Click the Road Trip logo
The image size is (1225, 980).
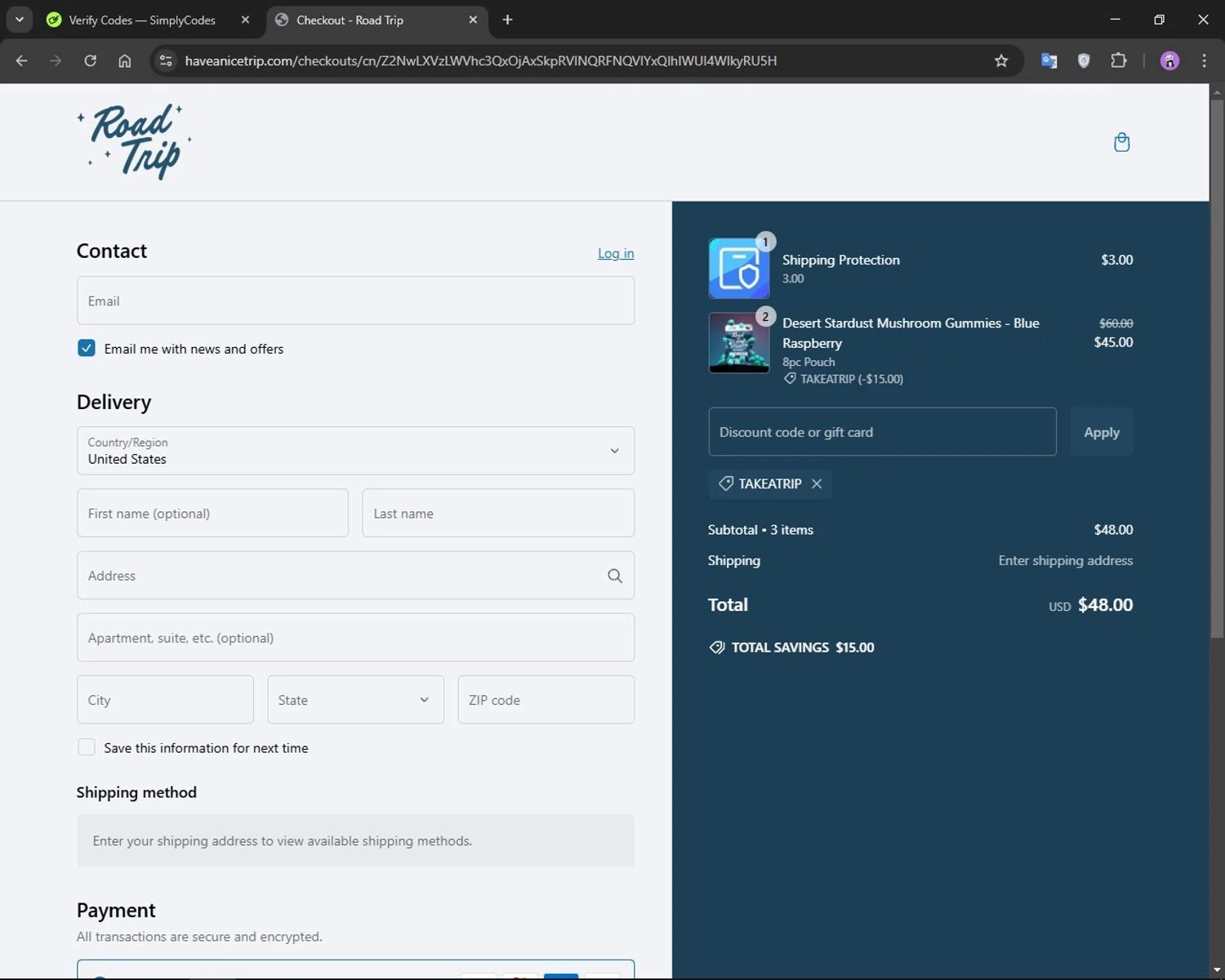(135, 141)
